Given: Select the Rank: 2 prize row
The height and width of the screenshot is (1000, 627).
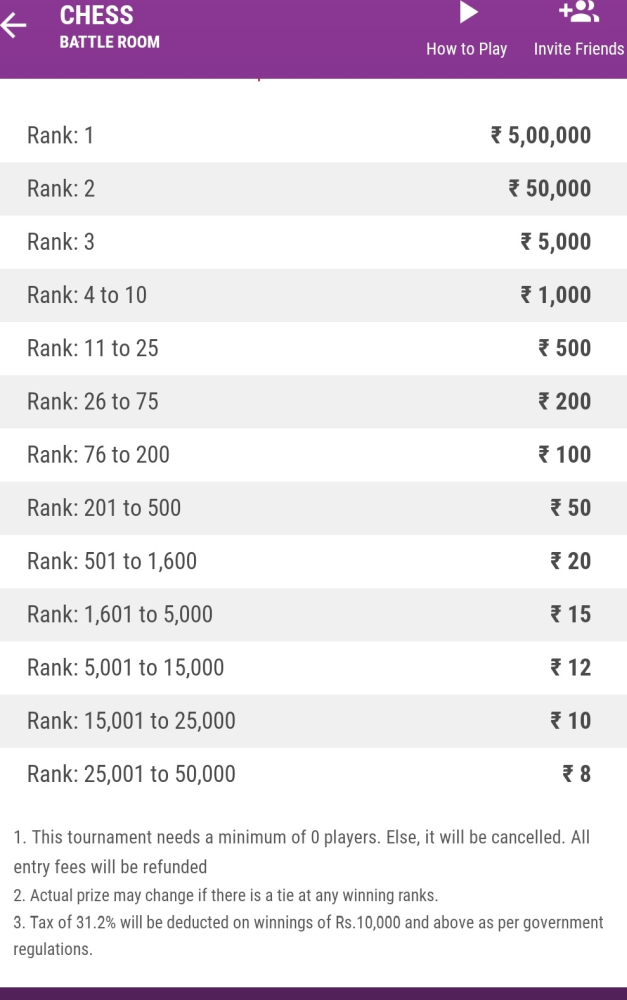Looking at the screenshot, I should [313, 189].
